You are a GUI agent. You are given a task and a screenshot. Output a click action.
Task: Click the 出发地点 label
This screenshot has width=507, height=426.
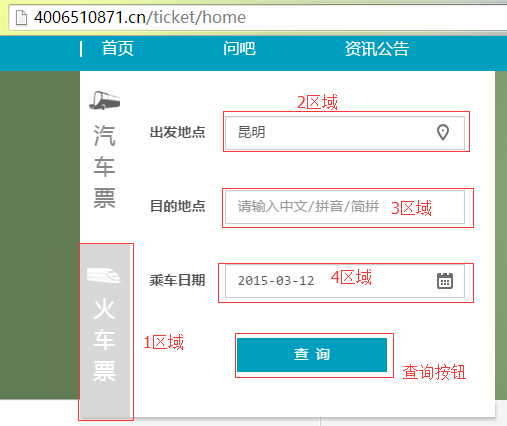tap(177, 133)
